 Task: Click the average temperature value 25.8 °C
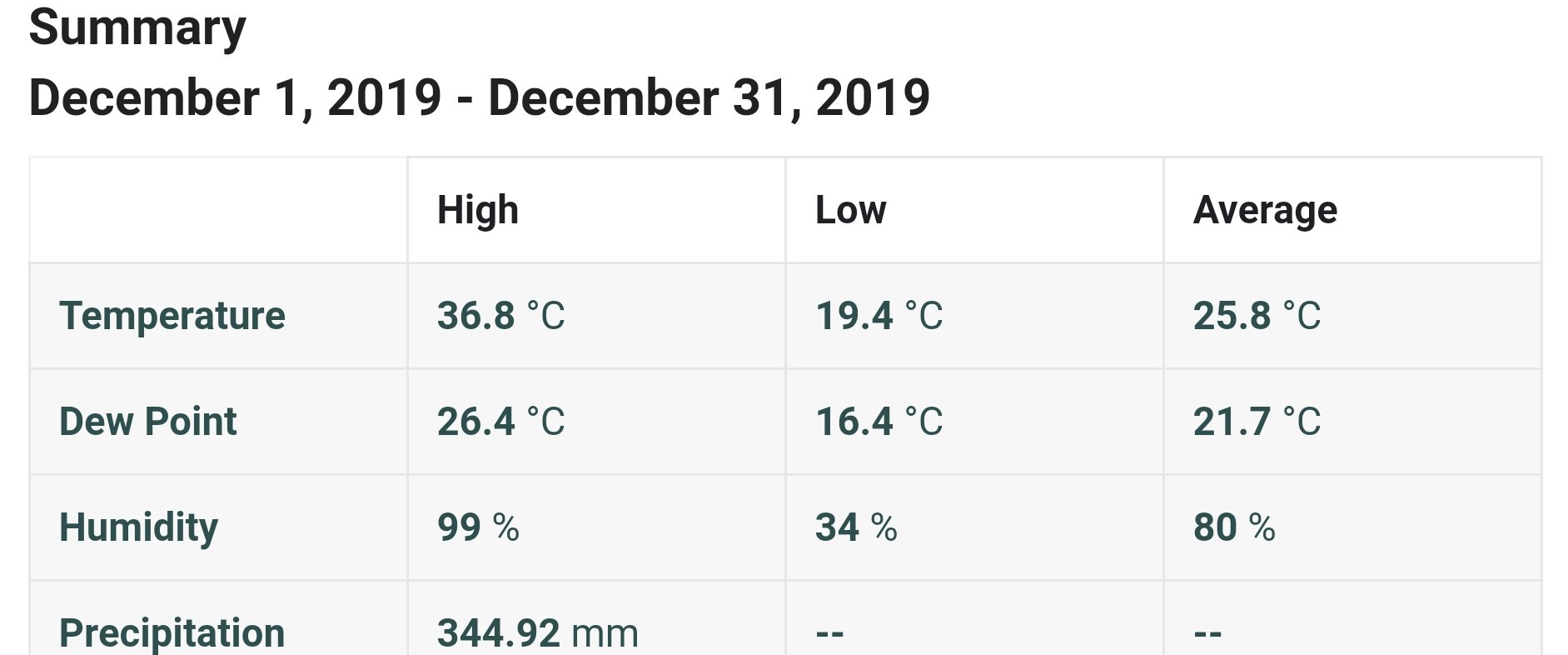tap(1257, 316)
